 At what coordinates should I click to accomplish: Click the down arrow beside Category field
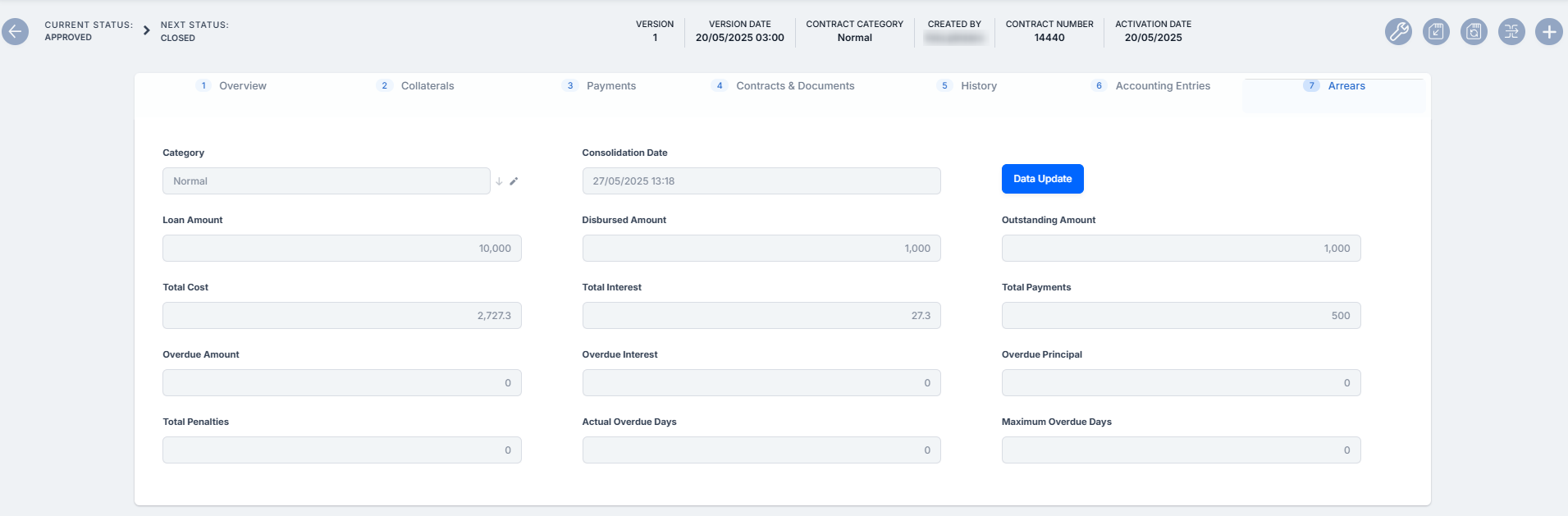[x=499, y=181]
